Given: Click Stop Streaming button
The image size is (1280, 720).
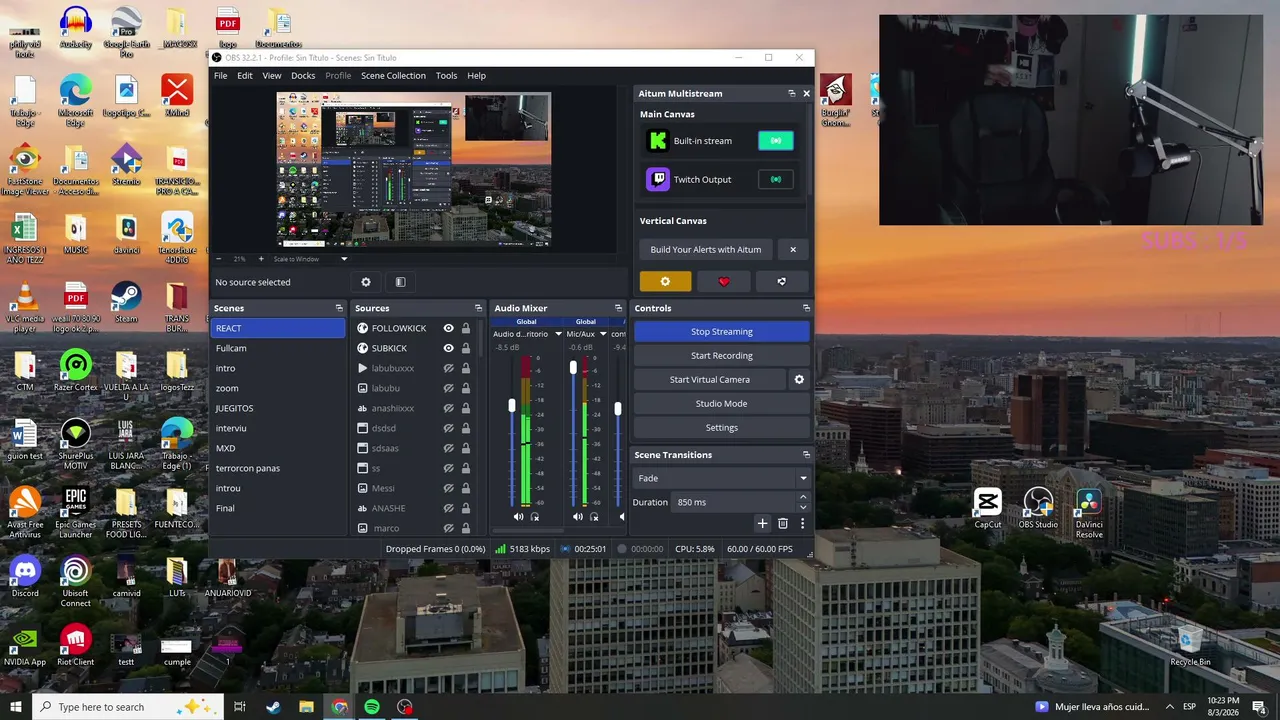Looking at the screenshot, I should coord(722,332).
